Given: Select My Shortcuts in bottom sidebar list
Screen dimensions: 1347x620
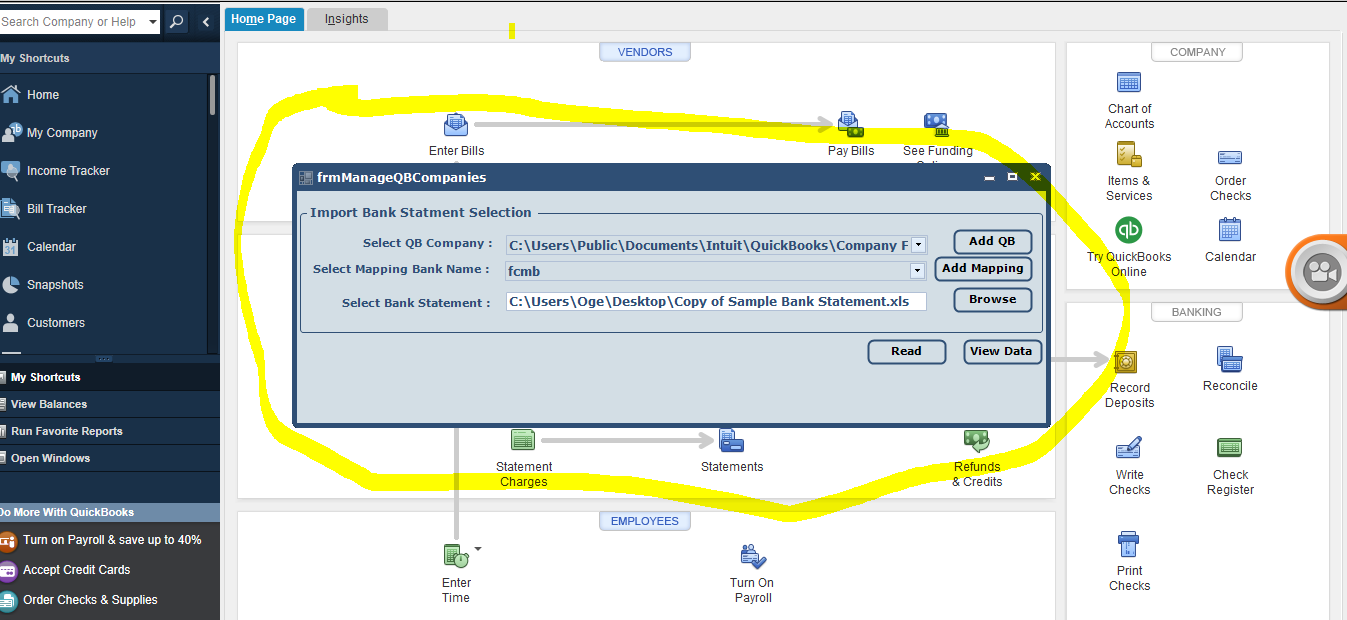Looking at the screenshot, I should click(110, 377).
